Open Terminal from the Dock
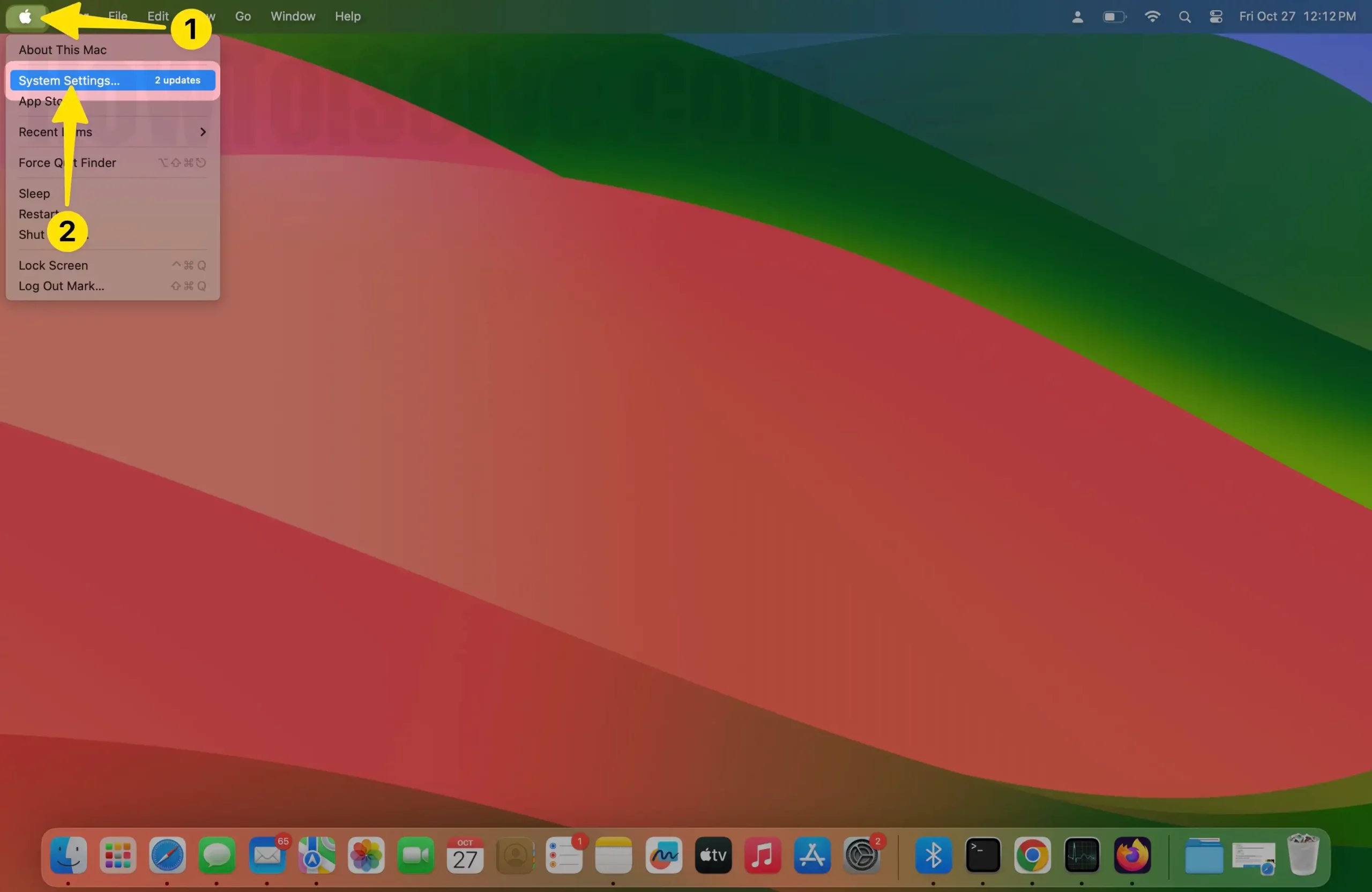1372x892 pixels. click(983, 855)
